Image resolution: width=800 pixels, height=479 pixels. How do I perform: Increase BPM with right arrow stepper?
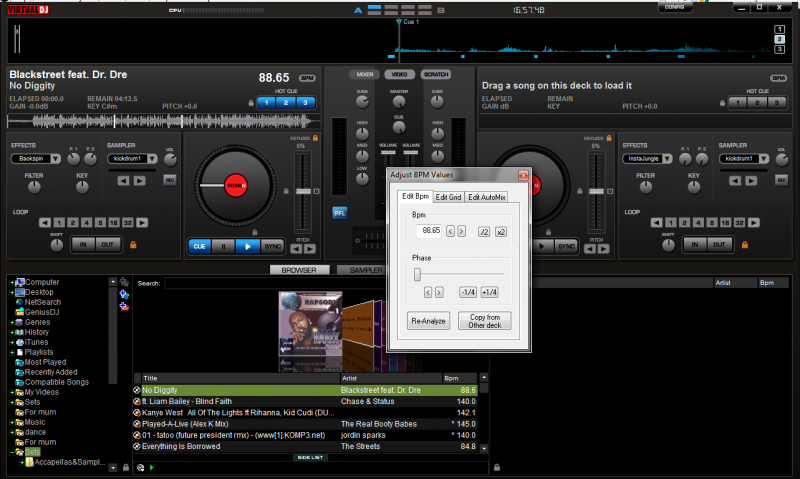[x=461, y=232]
